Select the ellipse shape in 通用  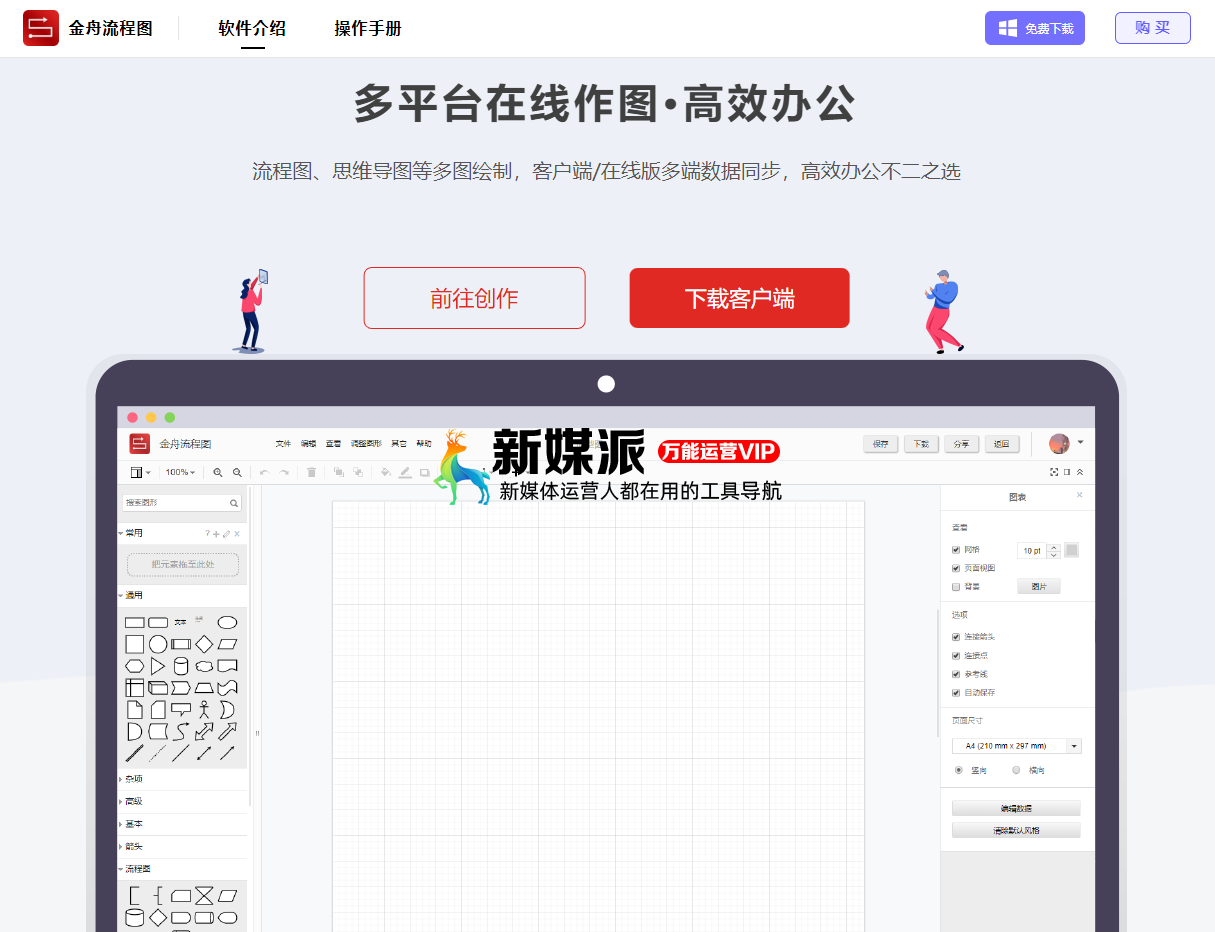coord(228,622)
